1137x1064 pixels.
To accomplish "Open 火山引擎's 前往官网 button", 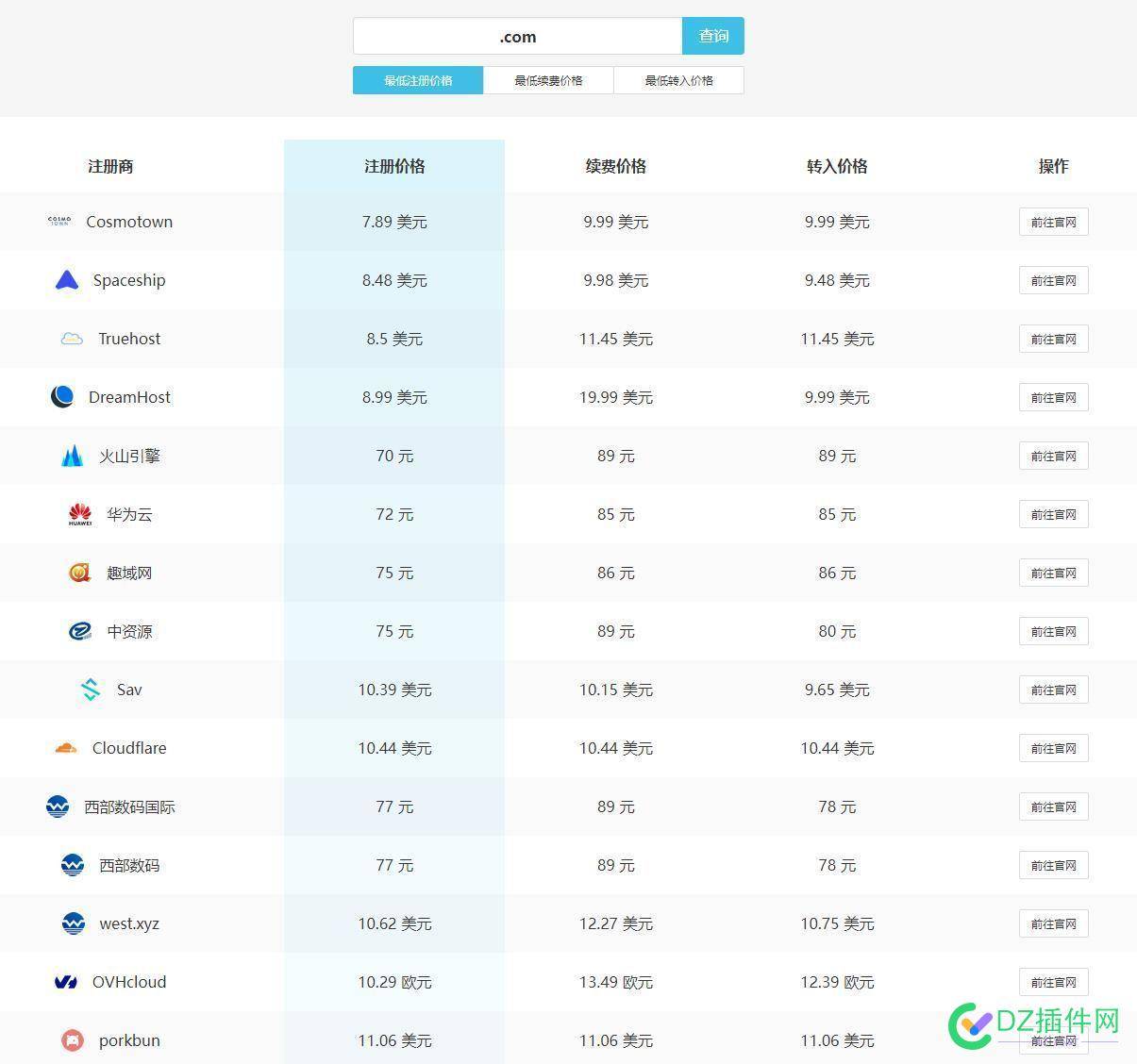I will pyautogui.click(x=1053, y=456).
